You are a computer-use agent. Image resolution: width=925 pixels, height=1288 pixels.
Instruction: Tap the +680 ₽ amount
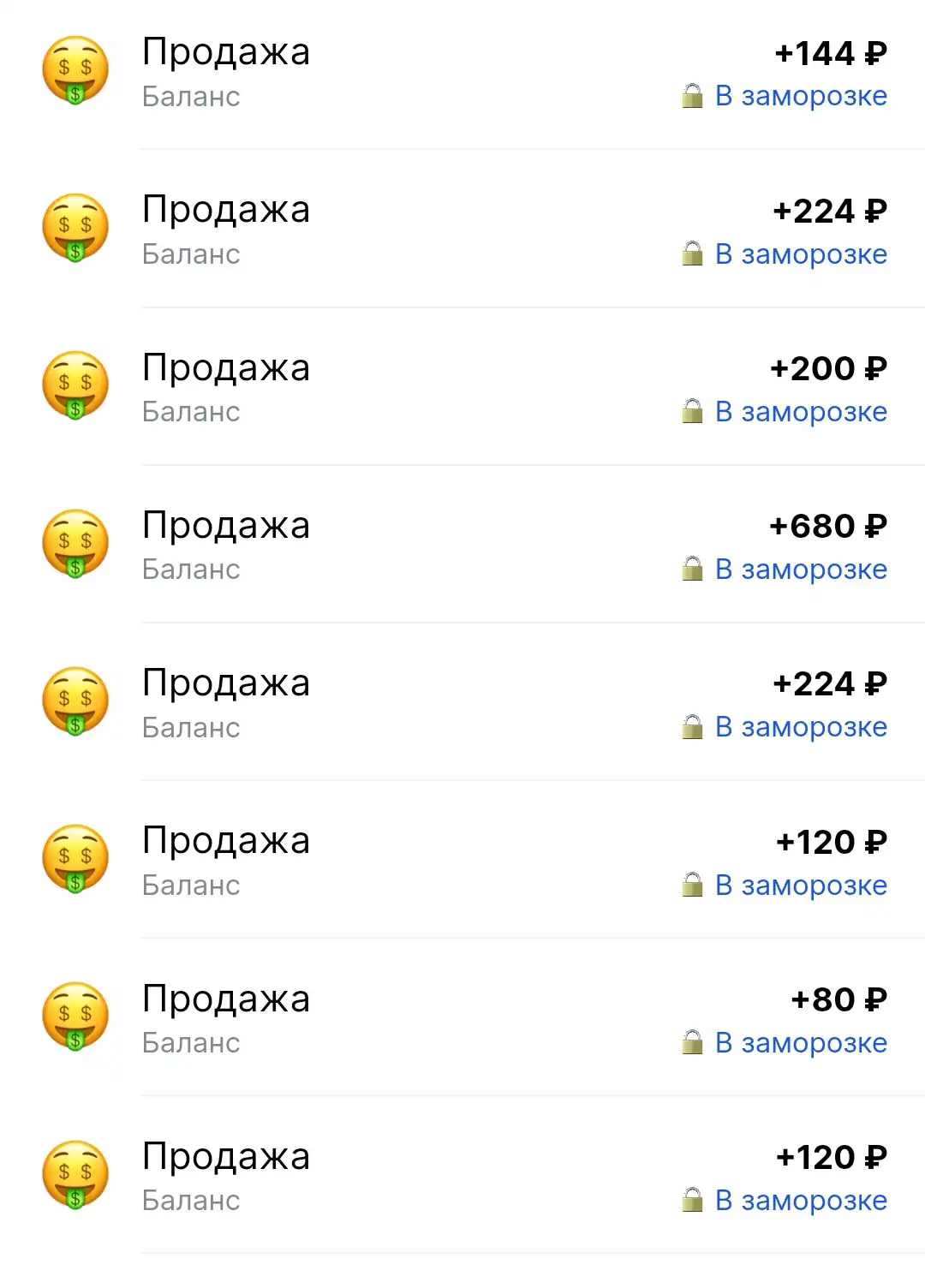[x=828, y=527]
